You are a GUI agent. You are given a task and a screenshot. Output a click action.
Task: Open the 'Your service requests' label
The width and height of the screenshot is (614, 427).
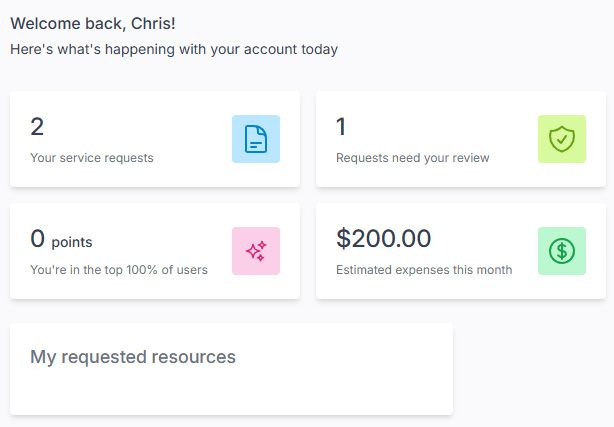coord(92,158)
